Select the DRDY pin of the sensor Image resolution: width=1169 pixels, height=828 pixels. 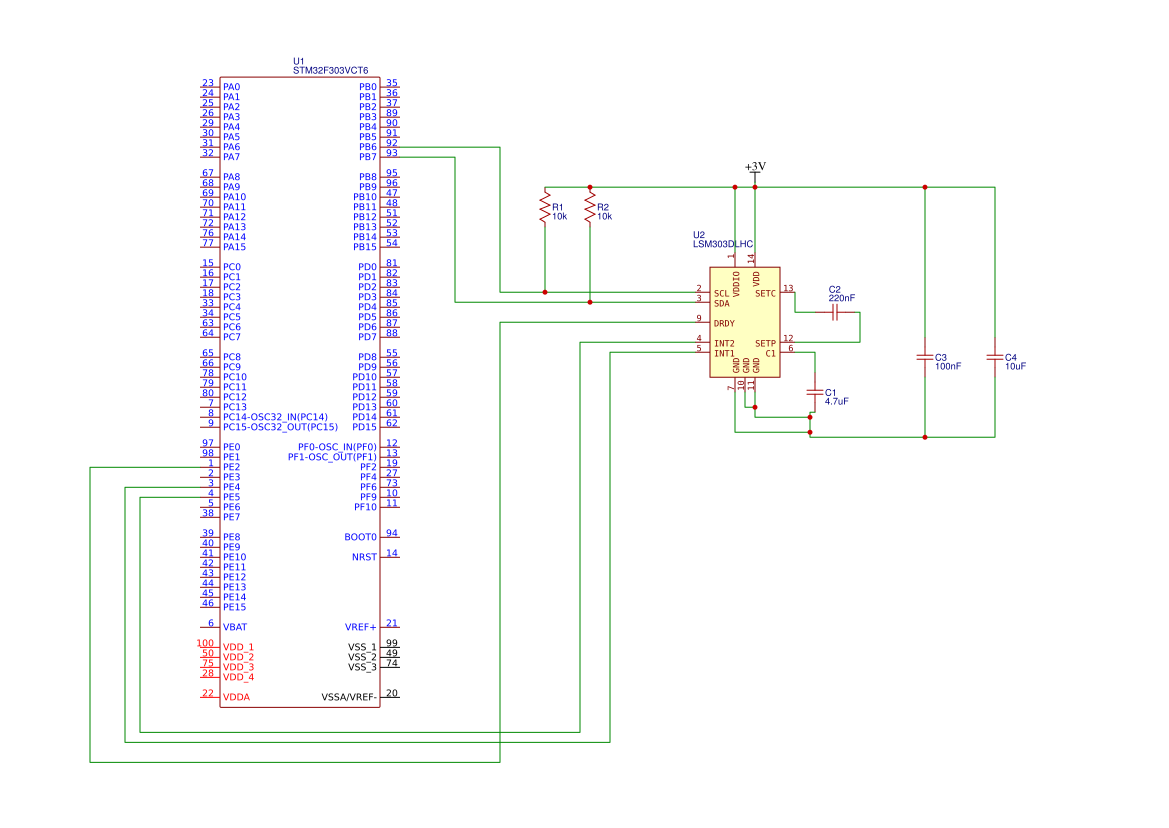723,322
